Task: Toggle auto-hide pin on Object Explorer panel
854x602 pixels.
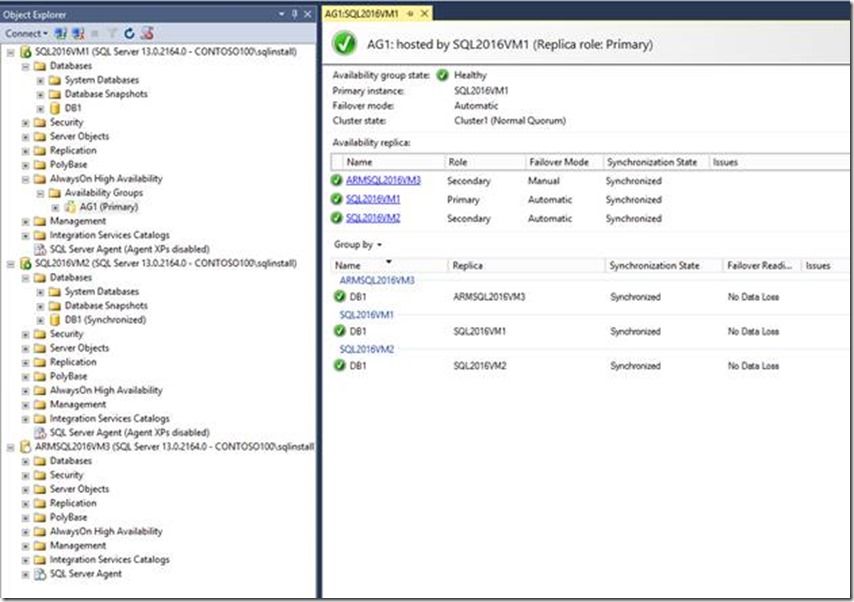Action: pyautogui.click(x=295, y=14)
